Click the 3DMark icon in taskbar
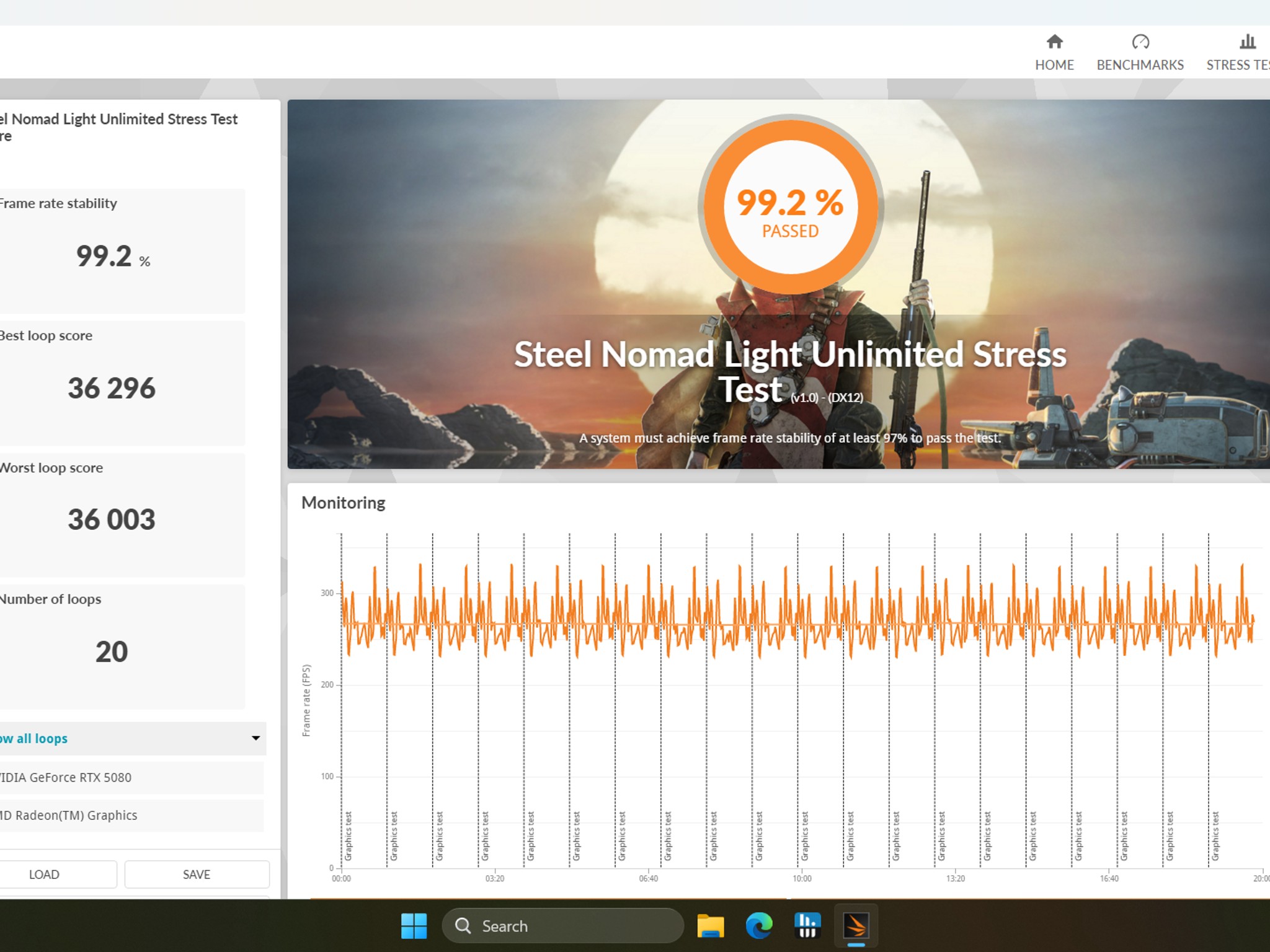Viewport: 1270px width, 952px height. click(856, 926)
